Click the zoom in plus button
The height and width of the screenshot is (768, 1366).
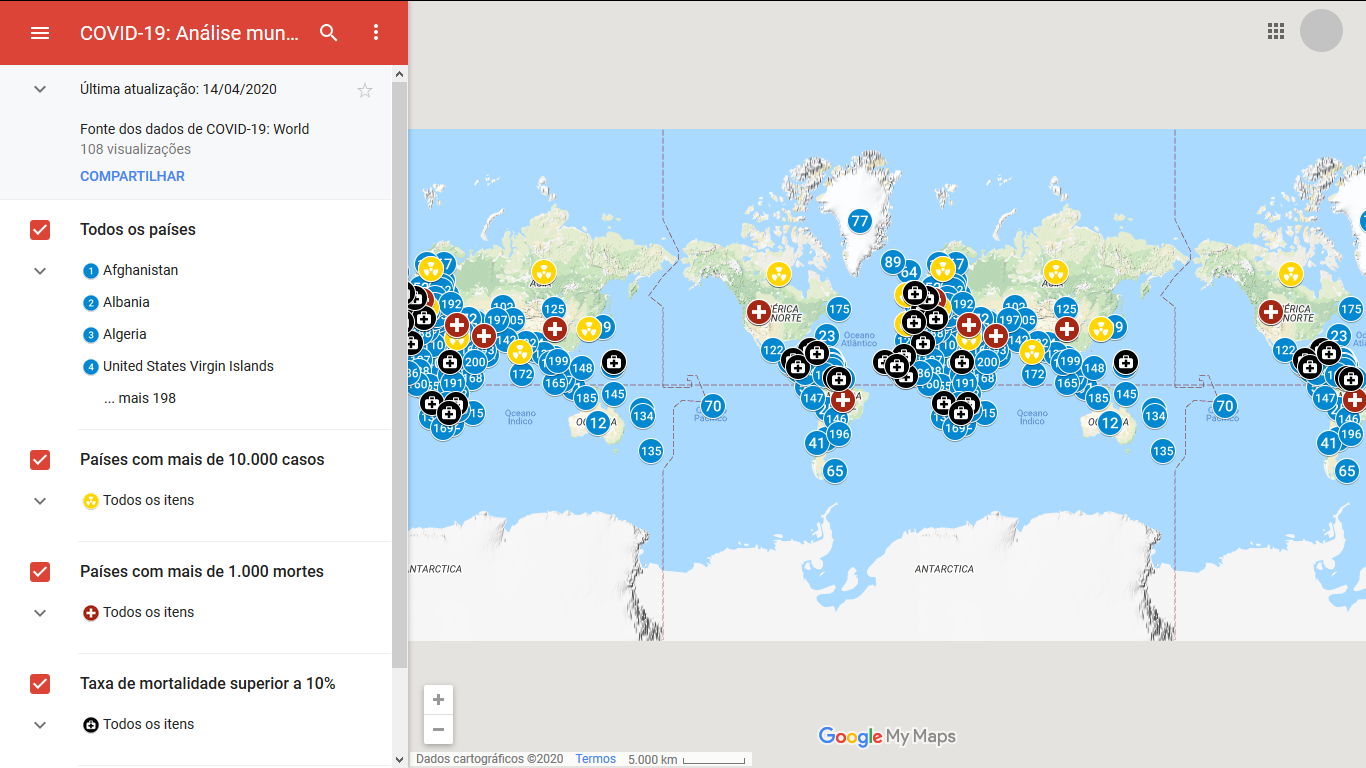coord(438,700)
